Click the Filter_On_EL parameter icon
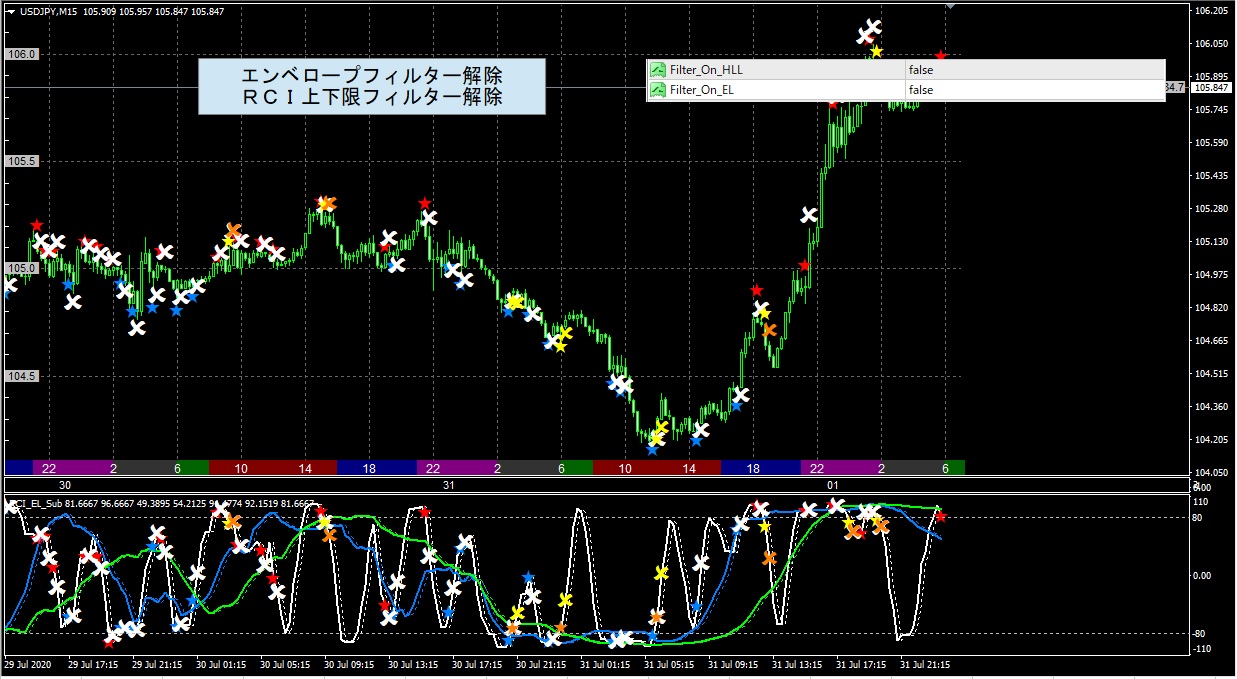The width and height of the screenshot is (1237, 679). 658,90
